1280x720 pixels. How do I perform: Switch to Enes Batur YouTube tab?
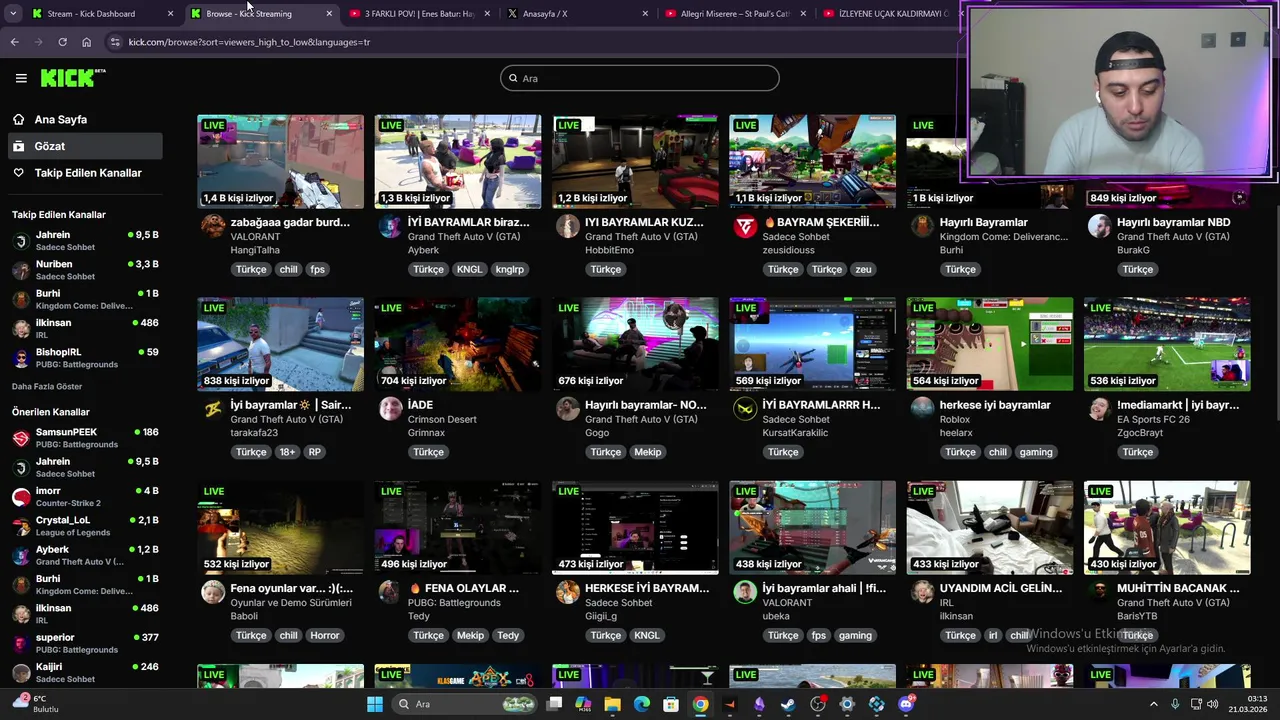[x=420, y=14]
